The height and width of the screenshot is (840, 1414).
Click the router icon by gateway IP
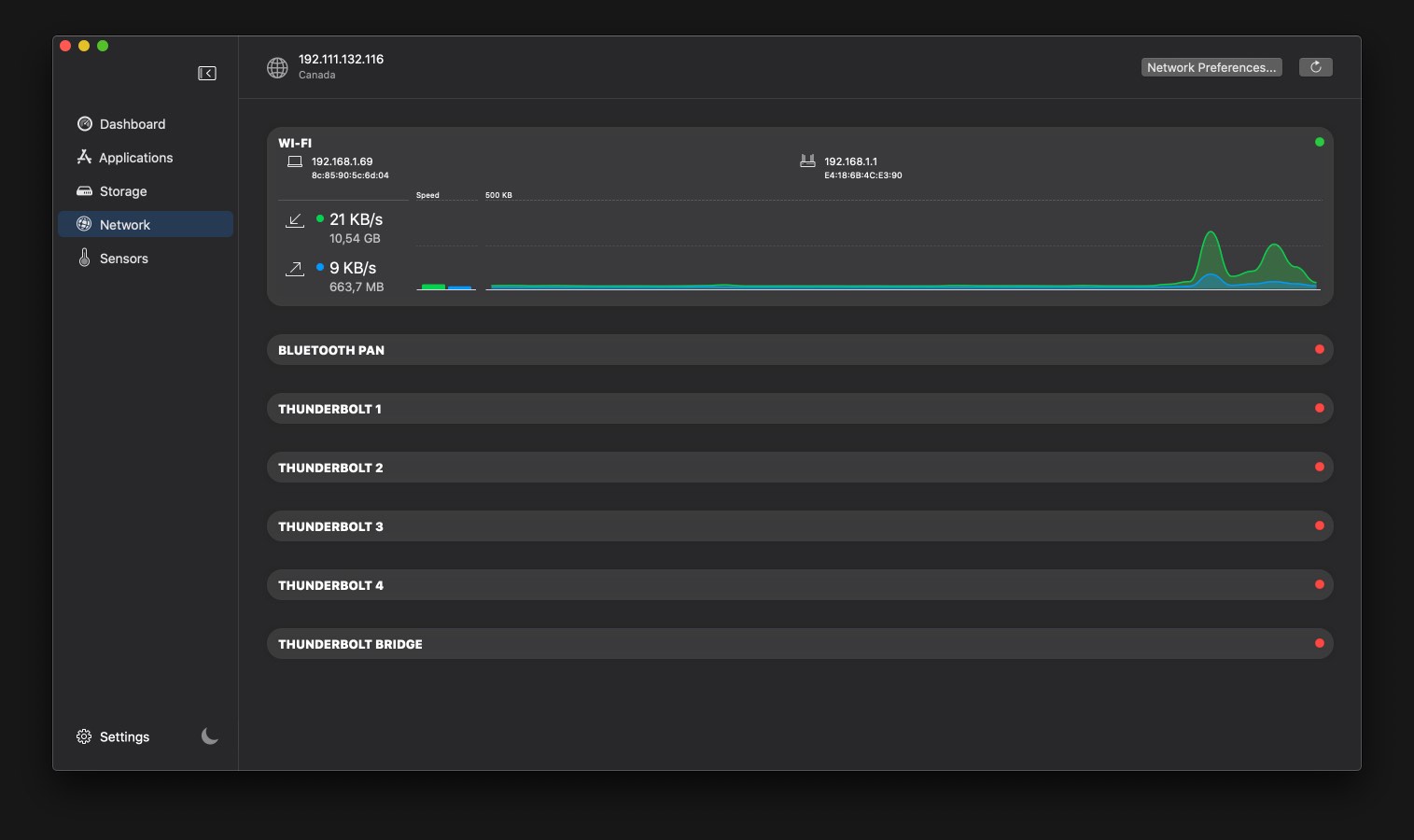click(807, 161)
